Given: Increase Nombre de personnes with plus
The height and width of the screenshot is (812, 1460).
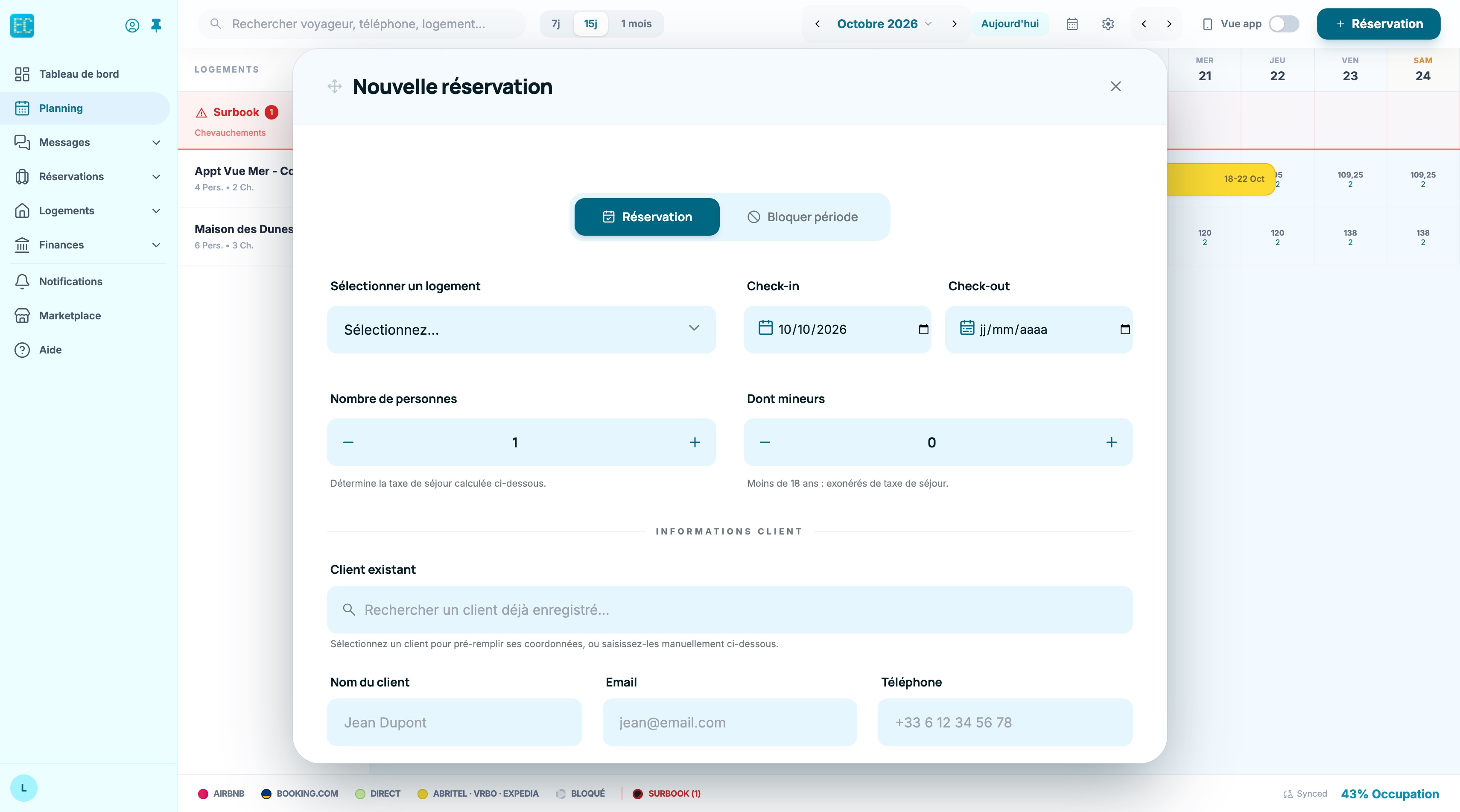Looking at the screenshot, I should (695, 442).
